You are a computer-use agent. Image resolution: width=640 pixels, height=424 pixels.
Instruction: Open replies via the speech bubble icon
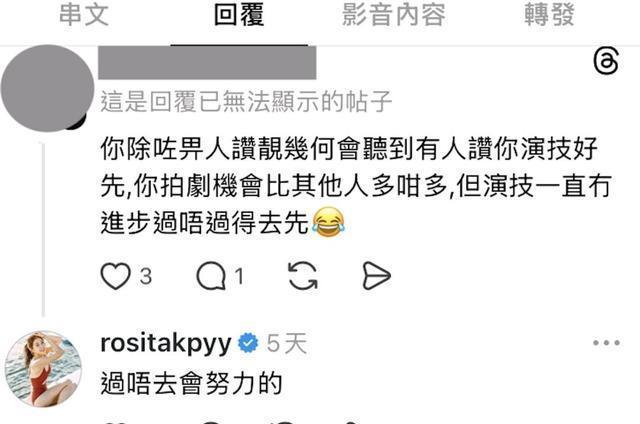[211, 276]
